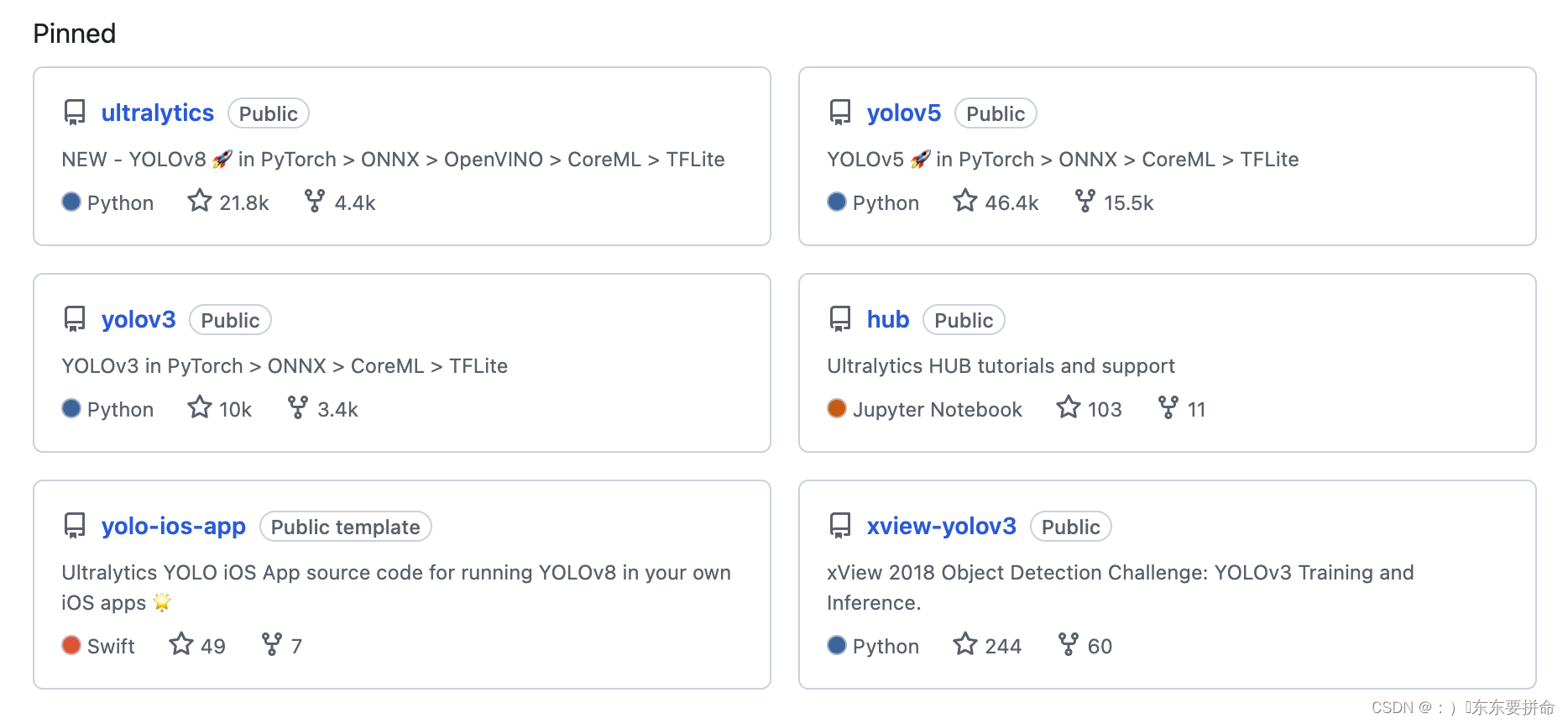Click the 11 fork count on hub

tap(1197, 410)
